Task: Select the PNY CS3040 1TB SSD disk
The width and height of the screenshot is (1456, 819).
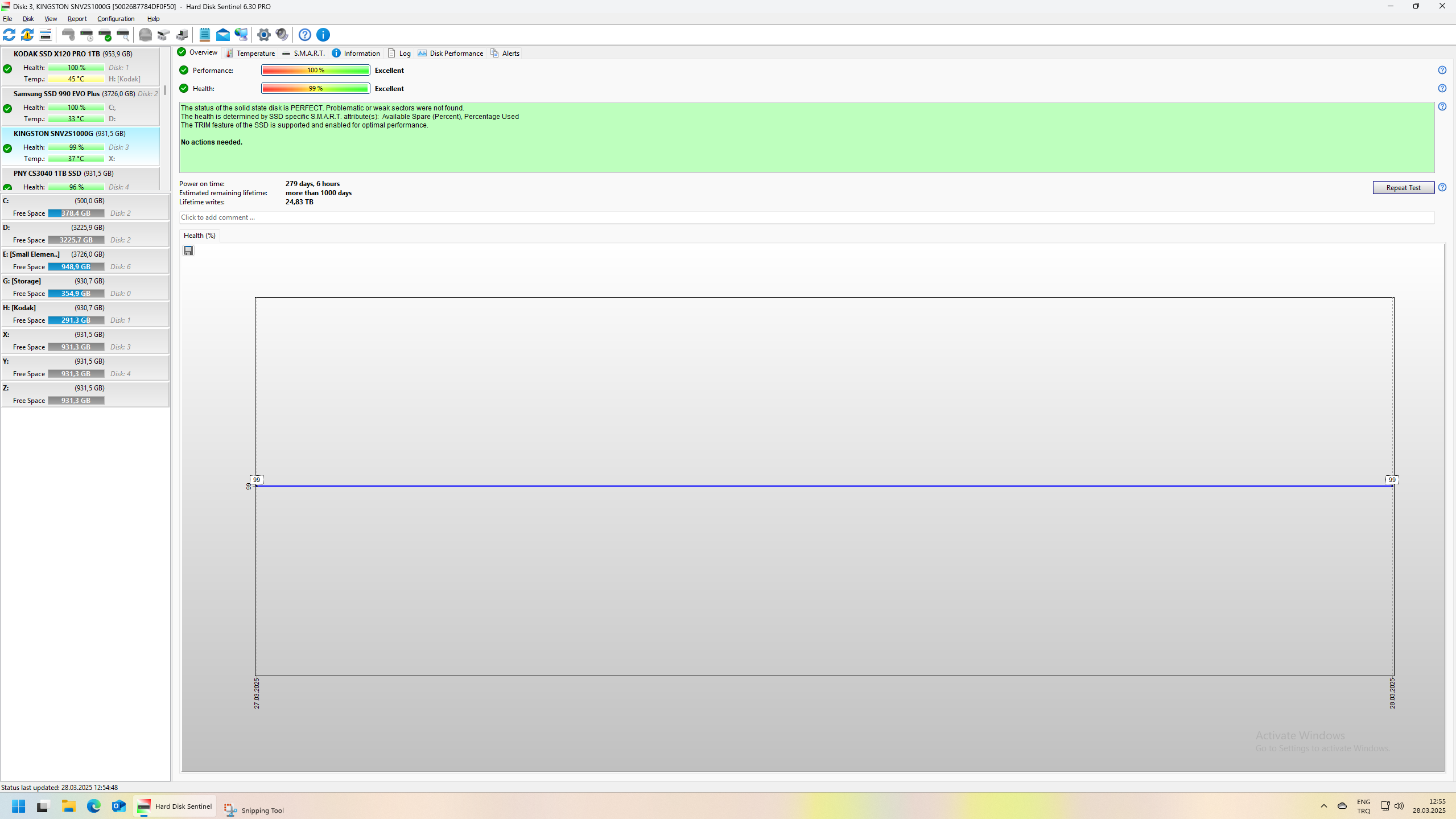Action: 80,179
